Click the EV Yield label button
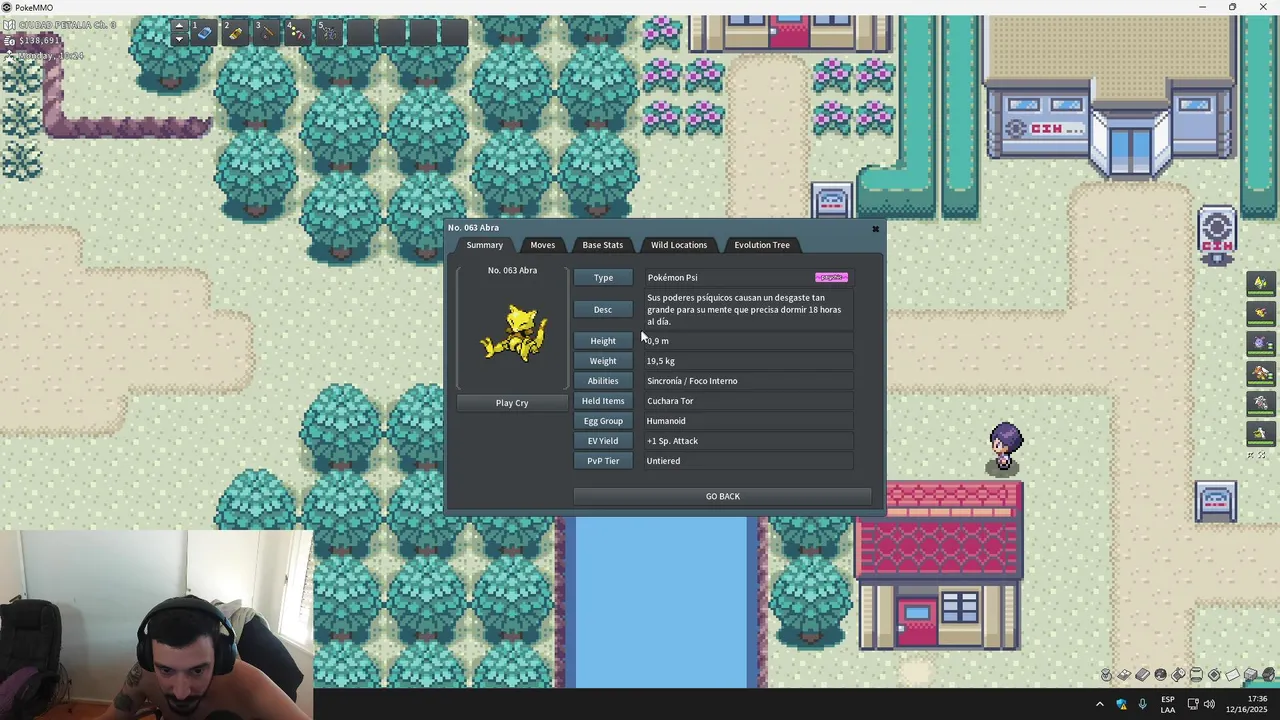Viewport: 1280px width, 720px height. (x=603, y=441)
